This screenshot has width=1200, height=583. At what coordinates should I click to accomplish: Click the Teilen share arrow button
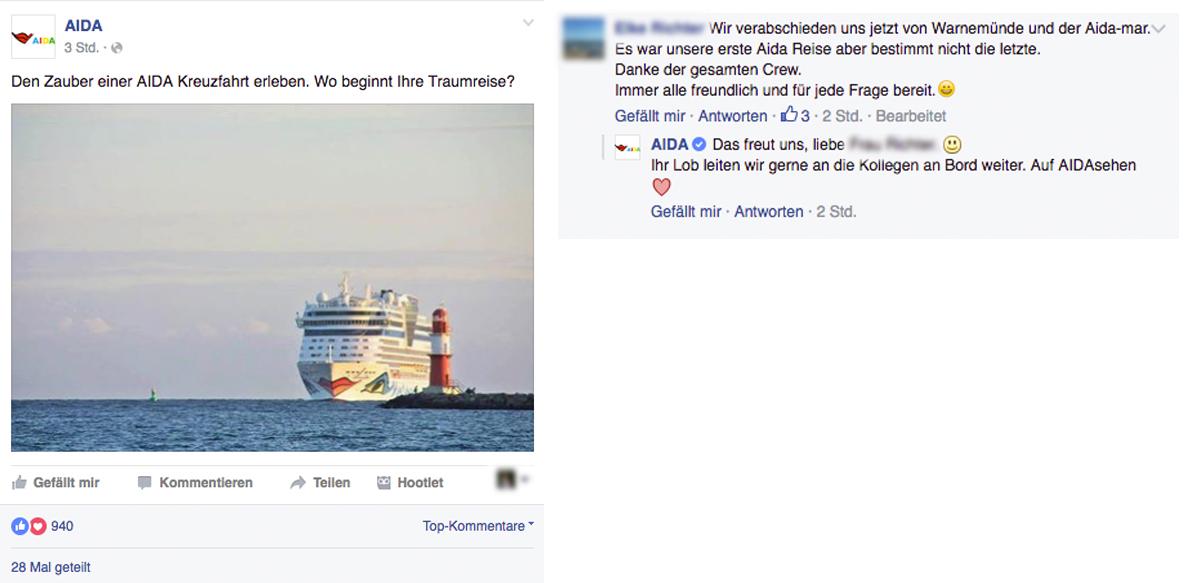pos(320,483)
